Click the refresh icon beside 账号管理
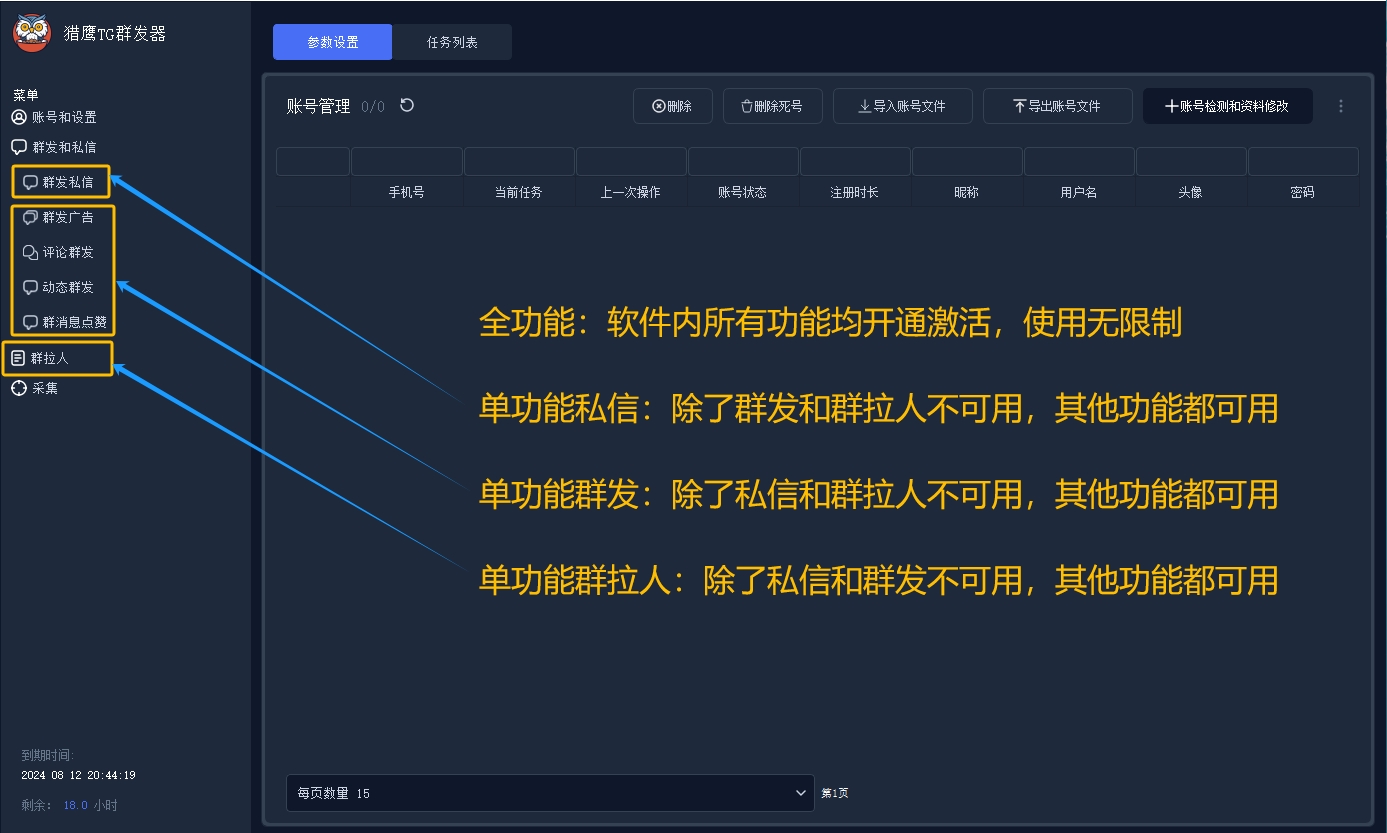Image resolution: width=1387 pixels, height=833 pixels. point(407,105)
